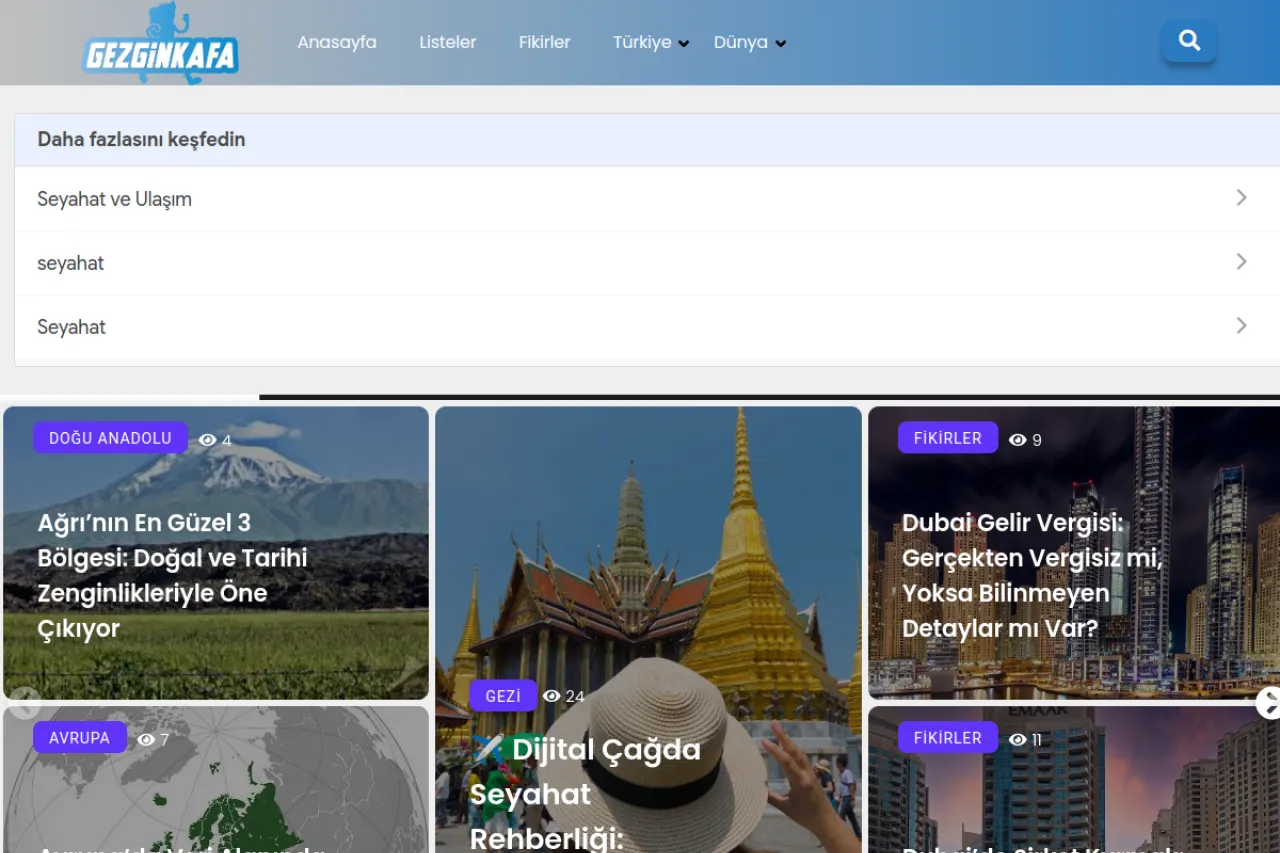Viewport: 1280px width, 853px height.
Task: Select the Doğu Anadolu category tag
Action: (110, 438)
